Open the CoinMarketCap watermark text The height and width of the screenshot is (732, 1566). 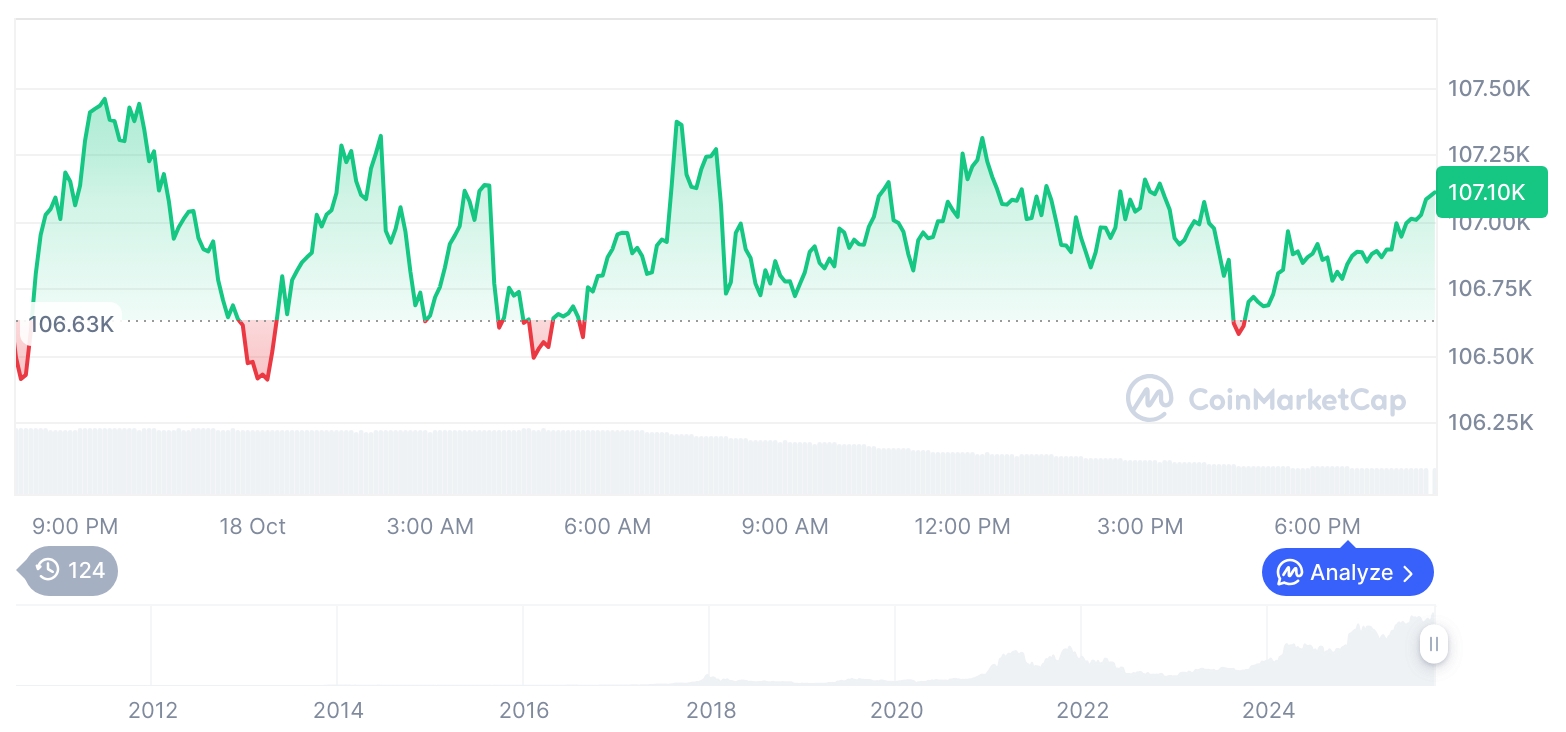(1296, 400)
